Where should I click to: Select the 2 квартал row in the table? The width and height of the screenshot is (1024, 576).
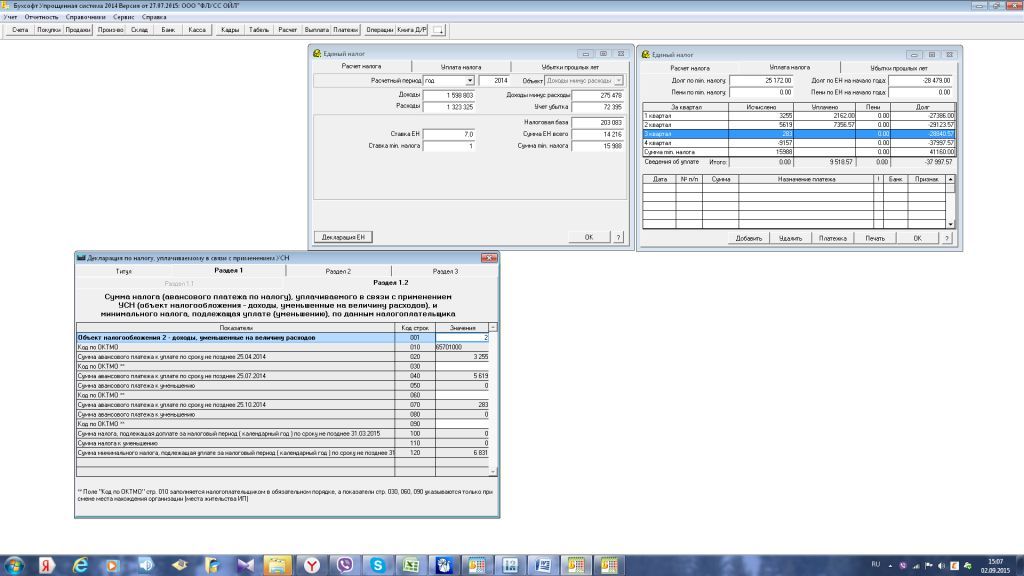pos(686,125)
